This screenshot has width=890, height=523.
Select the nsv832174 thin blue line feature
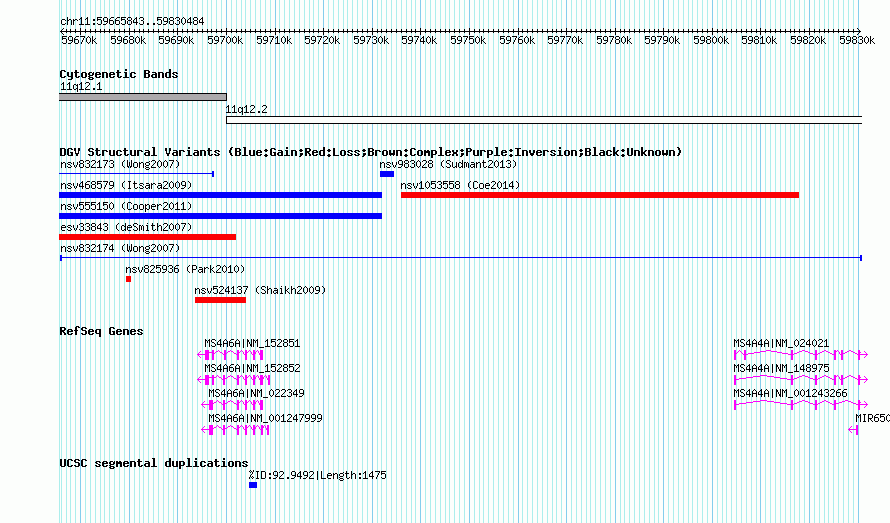(x=461, y=258)
